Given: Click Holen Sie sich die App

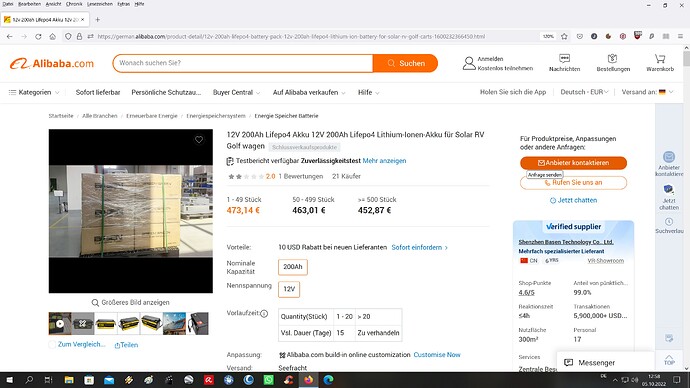Looking at the screenshot, I should point(513,92).
